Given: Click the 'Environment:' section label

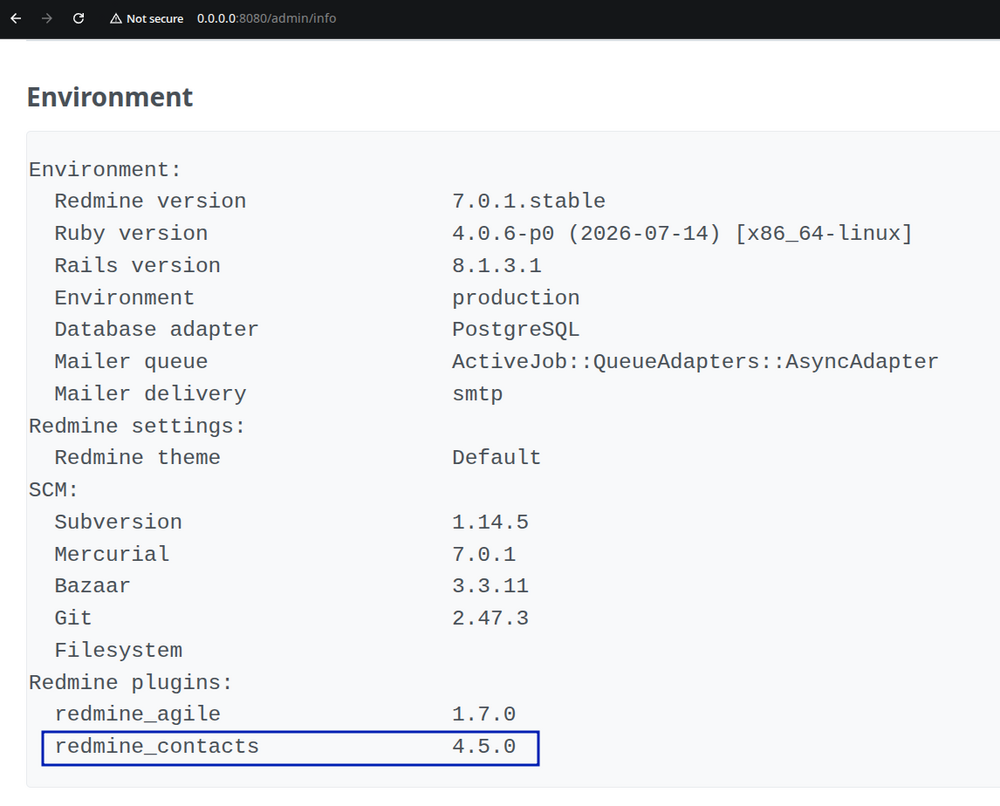Looking at the screenshot, I should (x=105, y=170).
